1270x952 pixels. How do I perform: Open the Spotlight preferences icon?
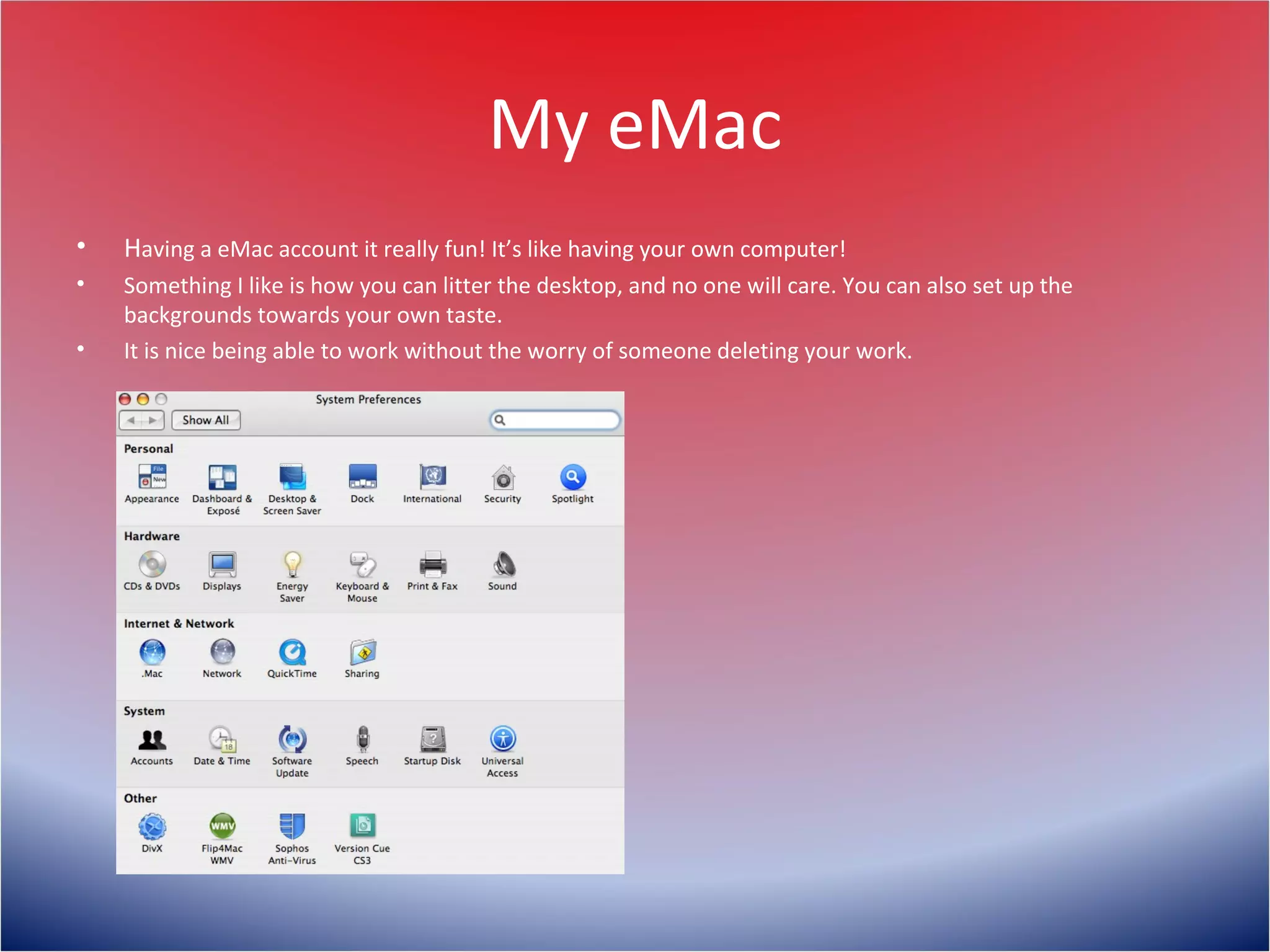point(573,477)
